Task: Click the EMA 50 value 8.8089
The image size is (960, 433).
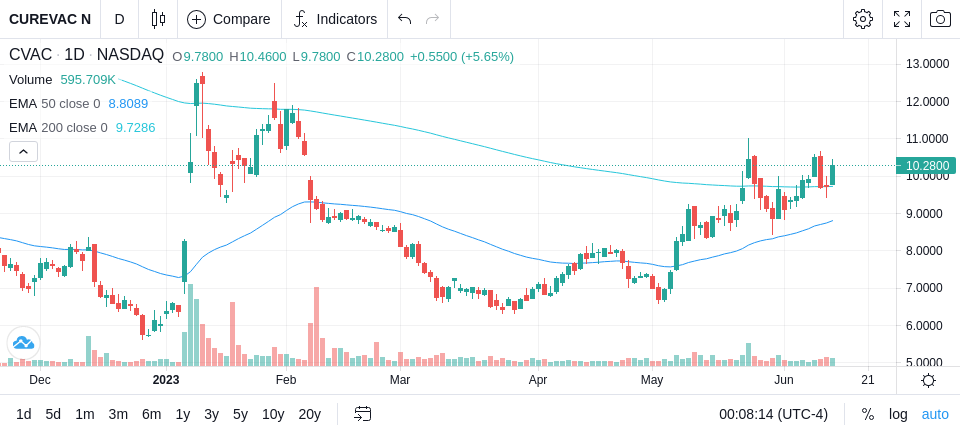Action: pyautogui.click(x=129, y=104)
